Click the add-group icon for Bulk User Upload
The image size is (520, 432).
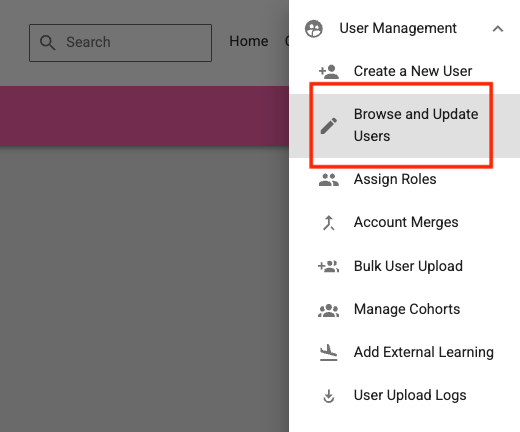click(x=329, y=266)
